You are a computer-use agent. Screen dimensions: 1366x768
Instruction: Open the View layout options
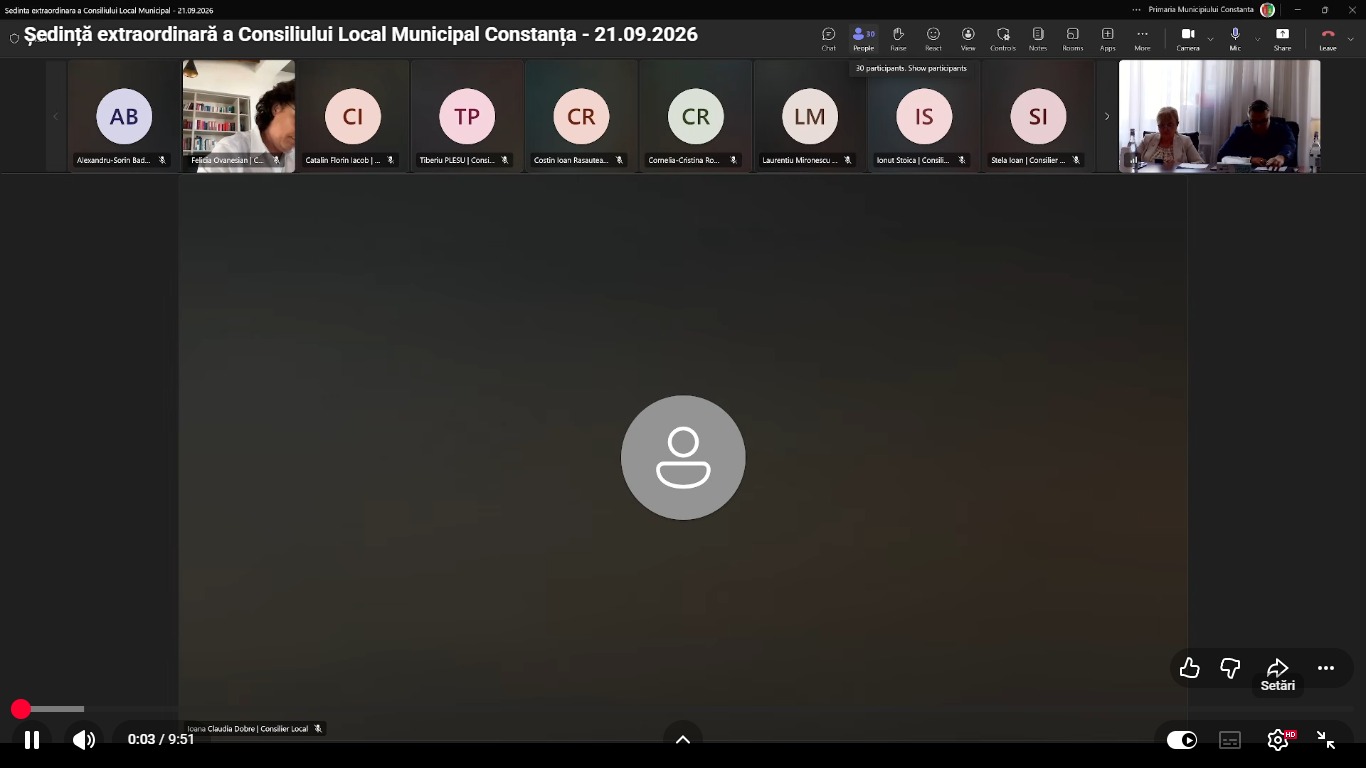tap(968, 39)
